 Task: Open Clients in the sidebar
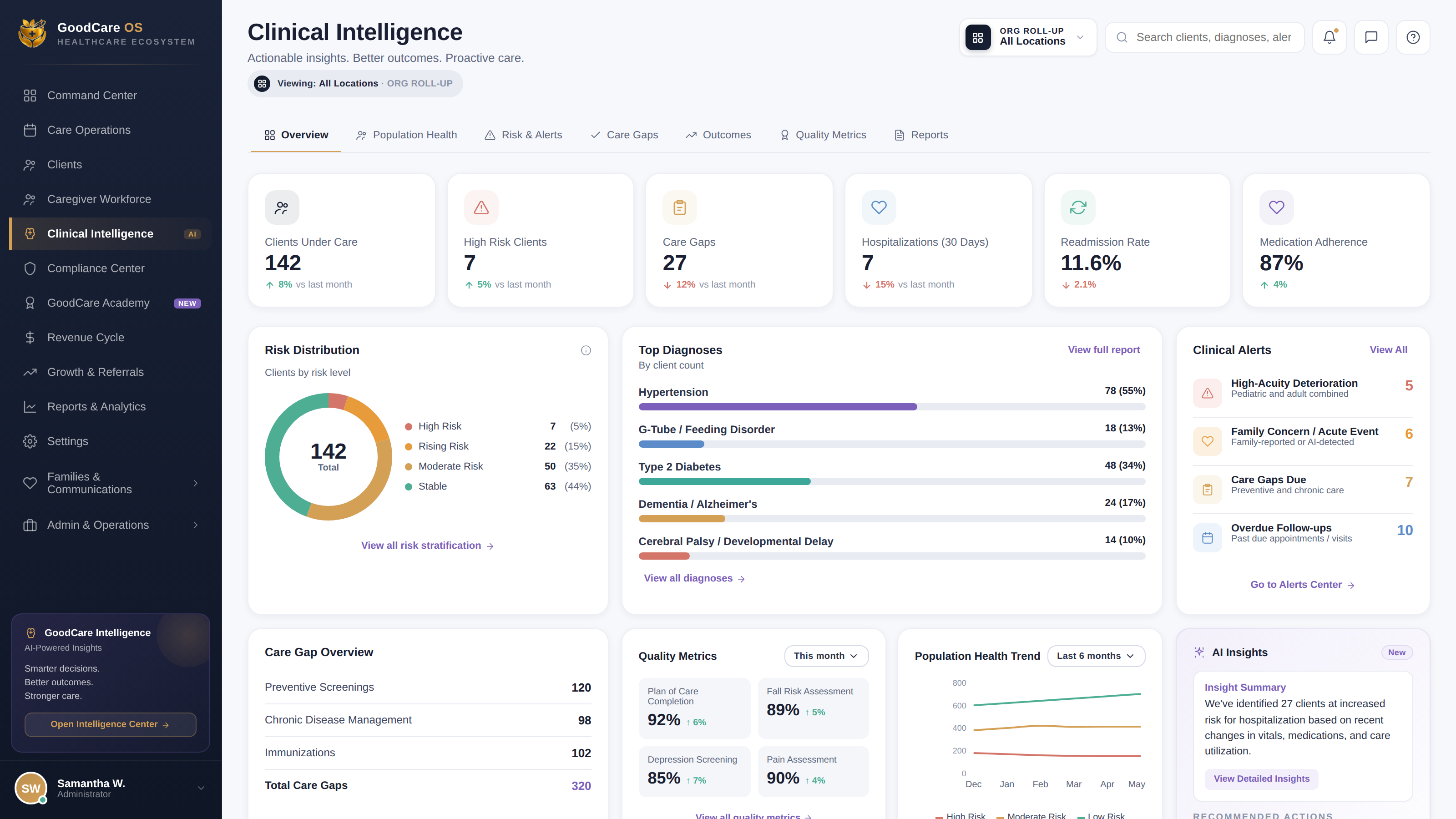tap(111, 164)
